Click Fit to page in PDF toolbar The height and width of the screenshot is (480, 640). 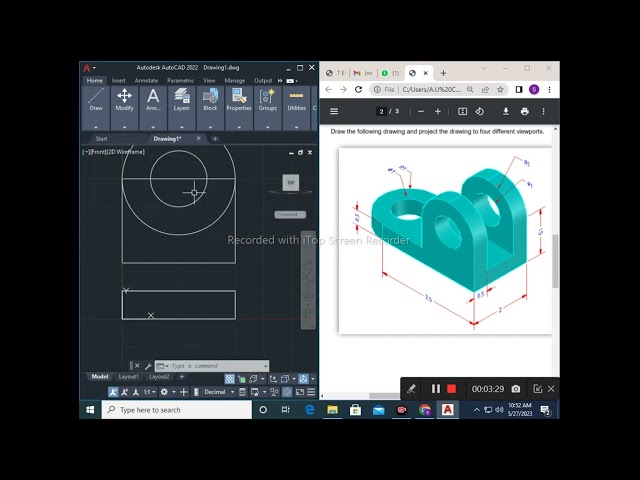[x=462, y=111]
